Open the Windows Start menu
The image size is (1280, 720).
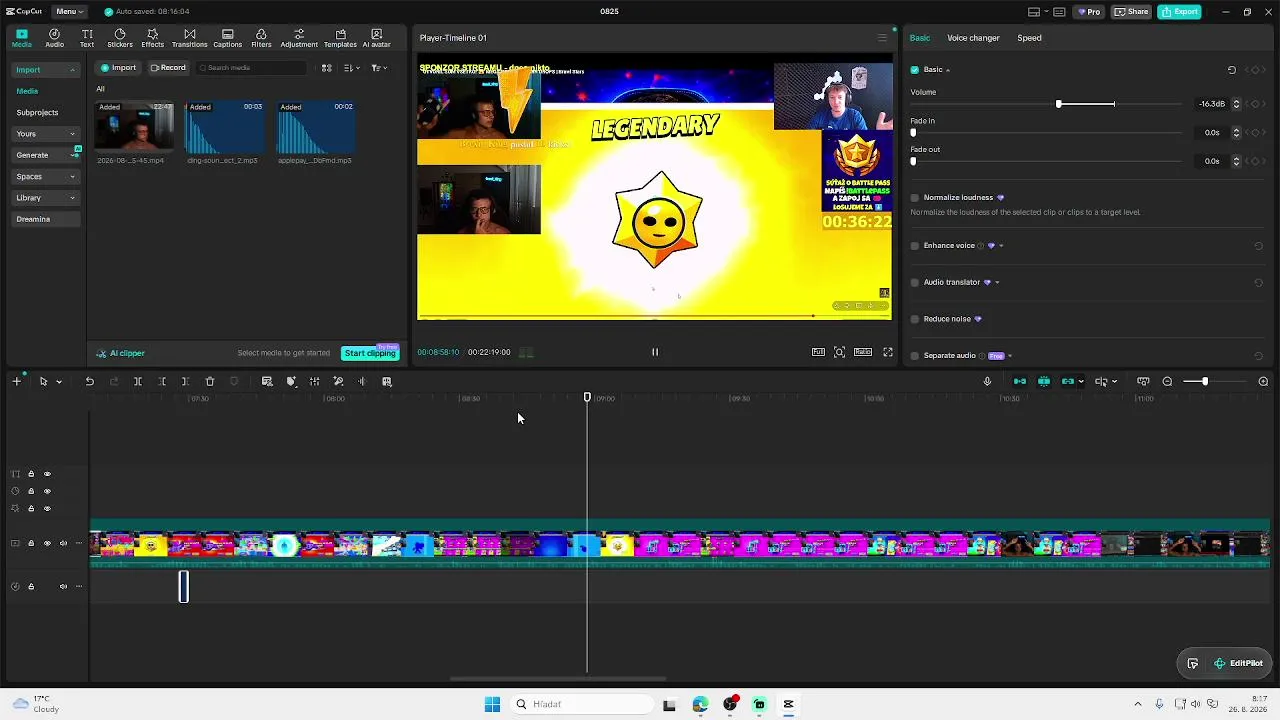click(492, 704)
